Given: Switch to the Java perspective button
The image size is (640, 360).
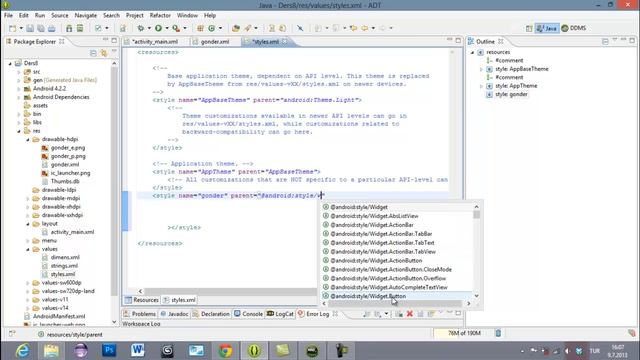Looking at the screenshot, I should coord(547,28).
